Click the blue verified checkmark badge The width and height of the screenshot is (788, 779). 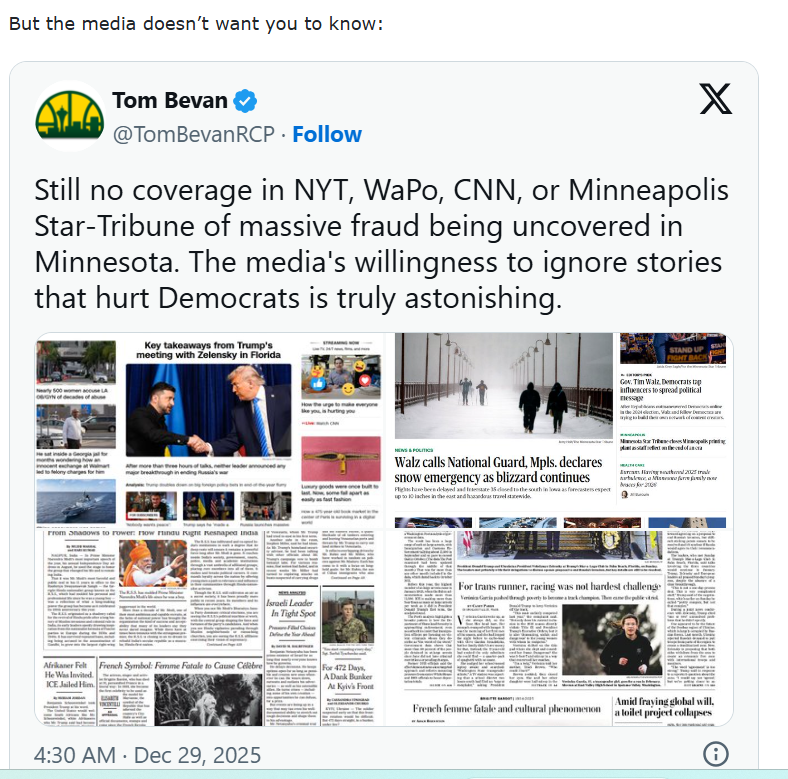[x=245, y=101]
